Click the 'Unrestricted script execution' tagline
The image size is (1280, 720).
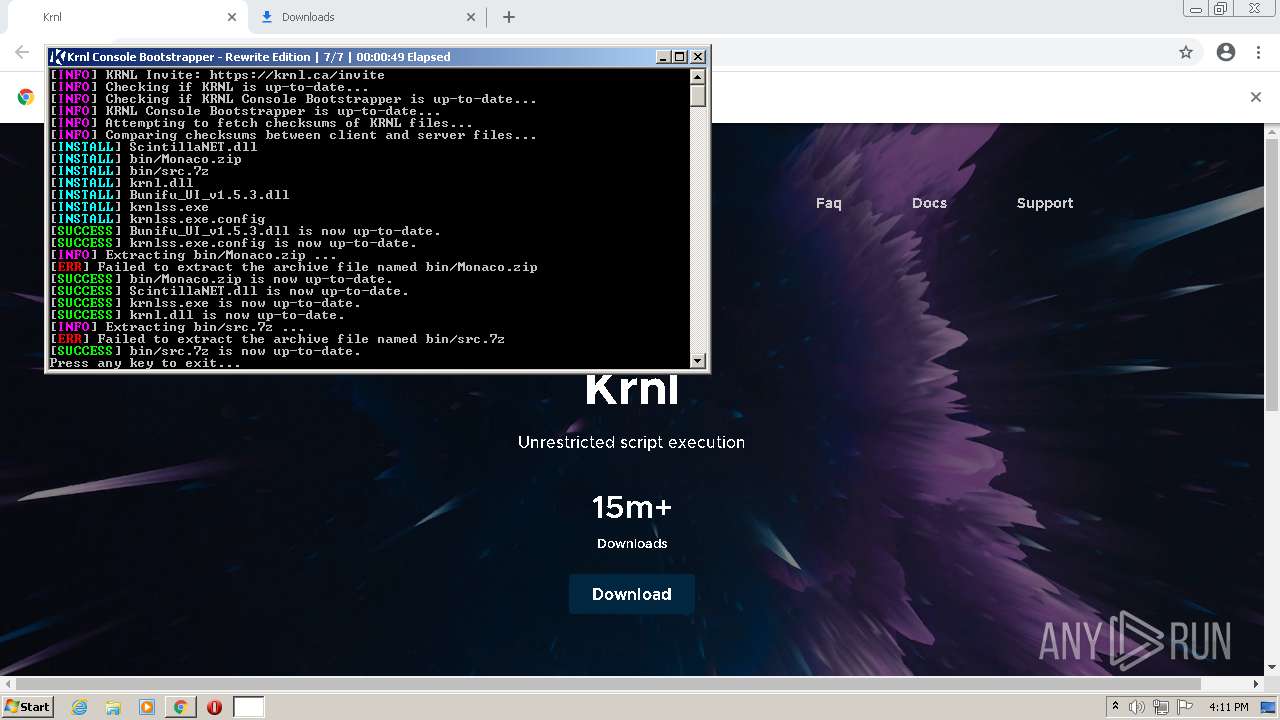coord(631,442)
